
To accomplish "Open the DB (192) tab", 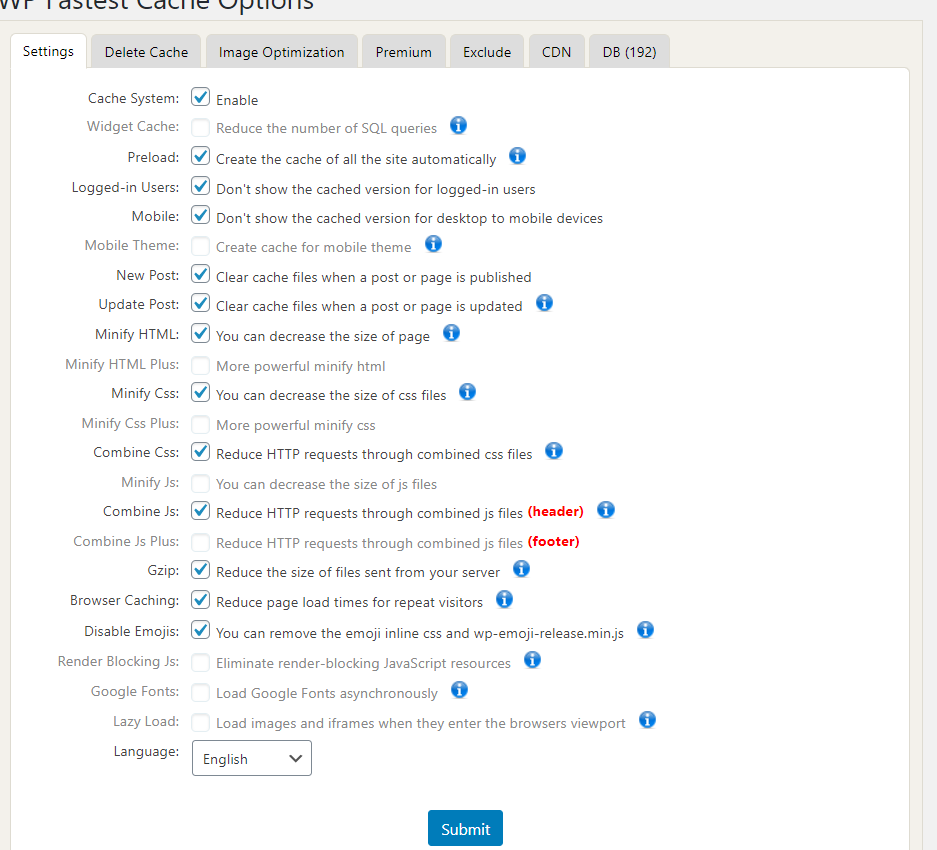I will (629, 52).
